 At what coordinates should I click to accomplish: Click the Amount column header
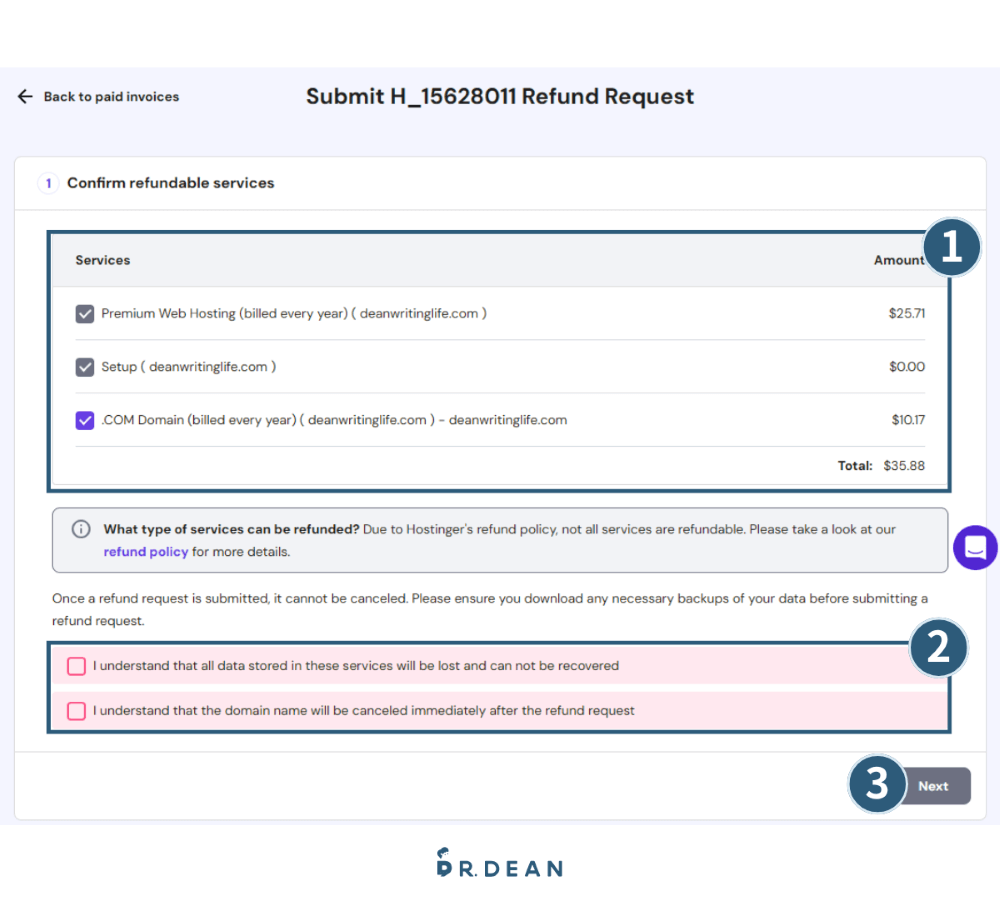(x=897, y=260)
